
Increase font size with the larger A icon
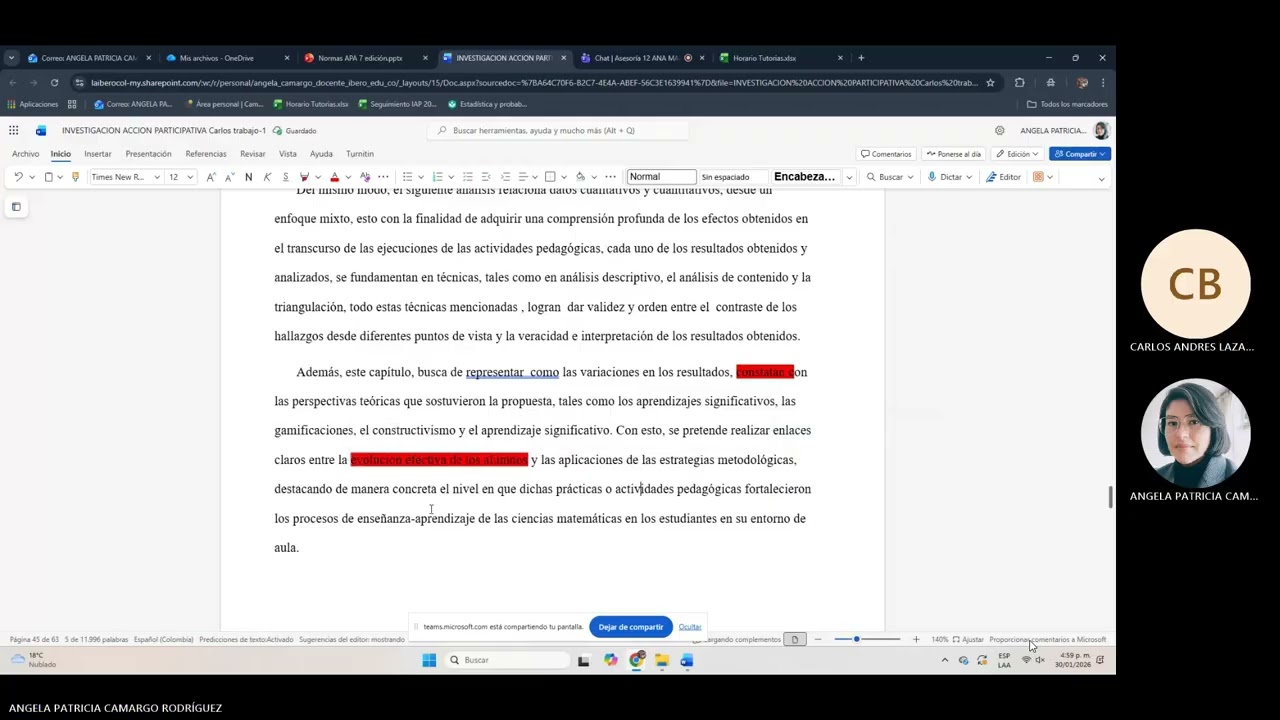coord(210,177)
